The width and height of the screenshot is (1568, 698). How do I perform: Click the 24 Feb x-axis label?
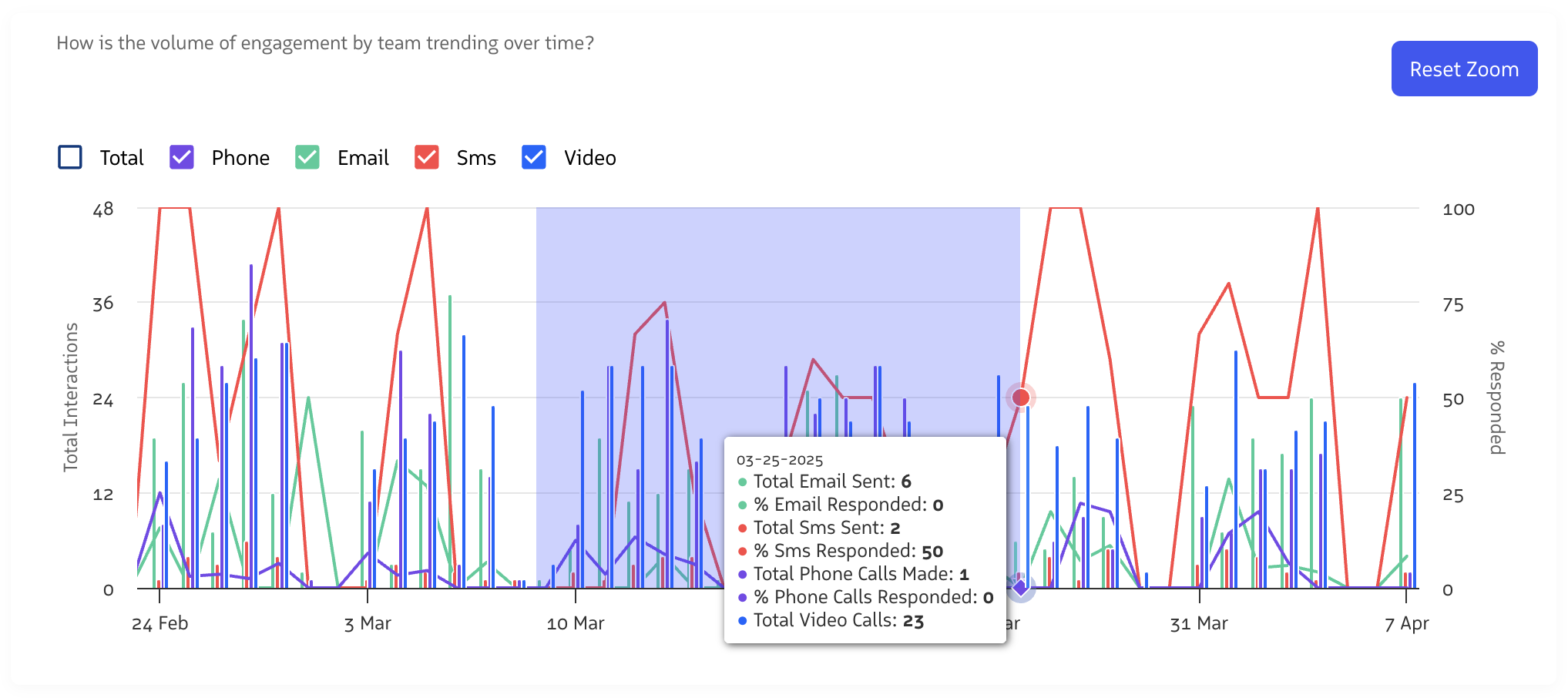point(159,623)
